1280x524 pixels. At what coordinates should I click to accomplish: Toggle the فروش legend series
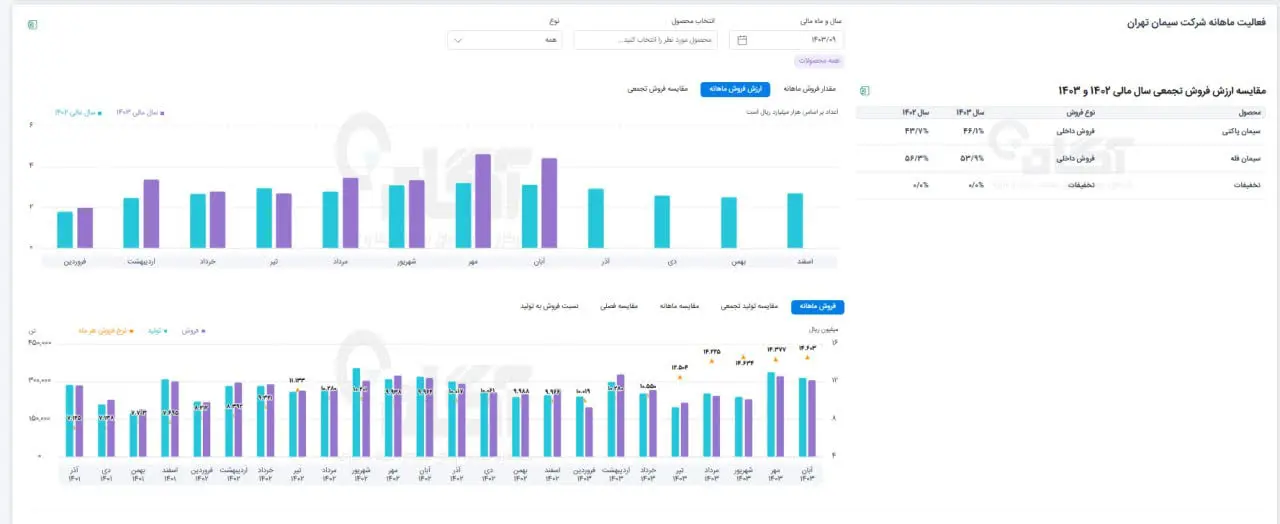[193, 329]
